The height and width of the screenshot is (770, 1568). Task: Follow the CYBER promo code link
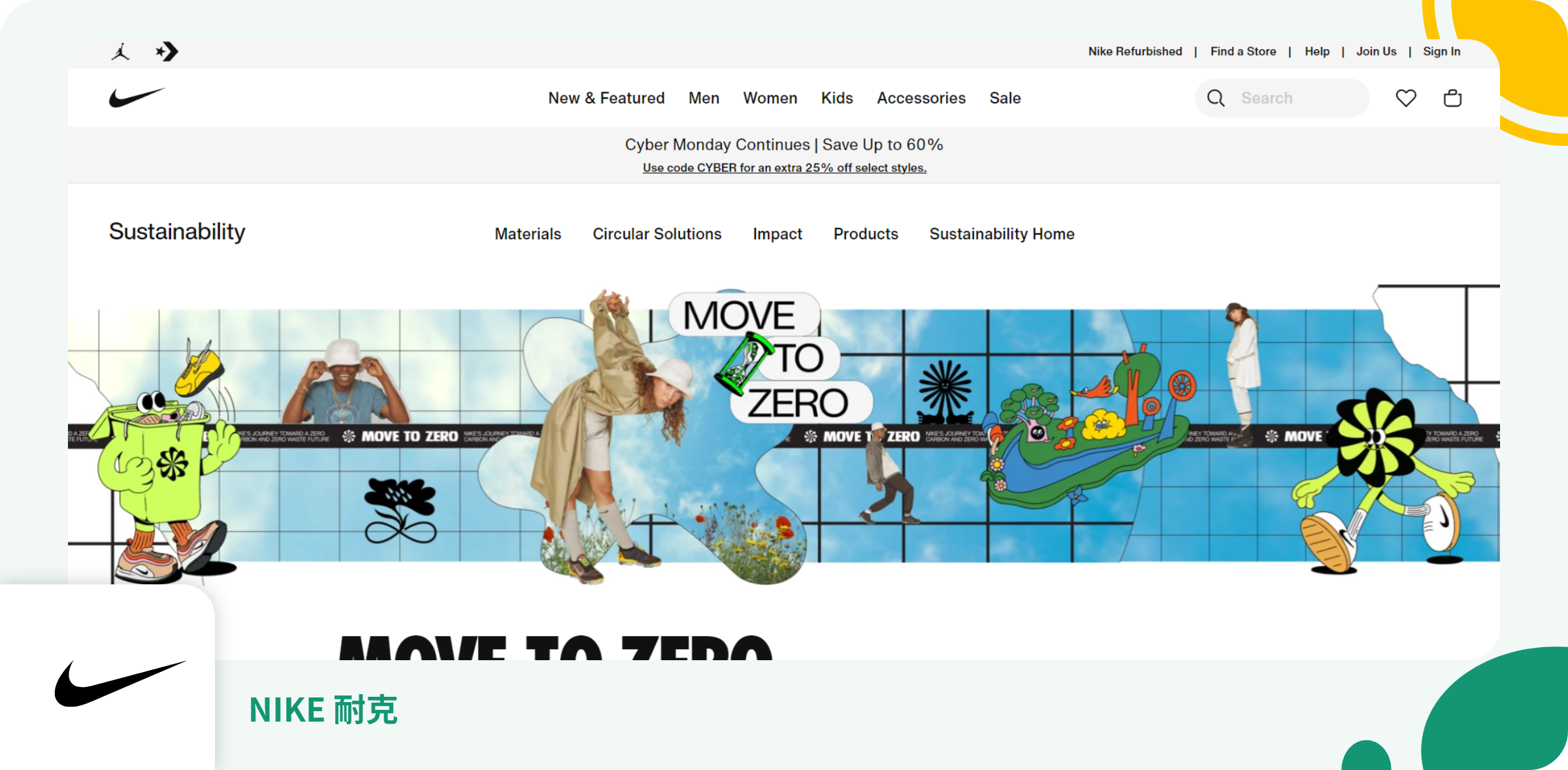coord(784,168)
